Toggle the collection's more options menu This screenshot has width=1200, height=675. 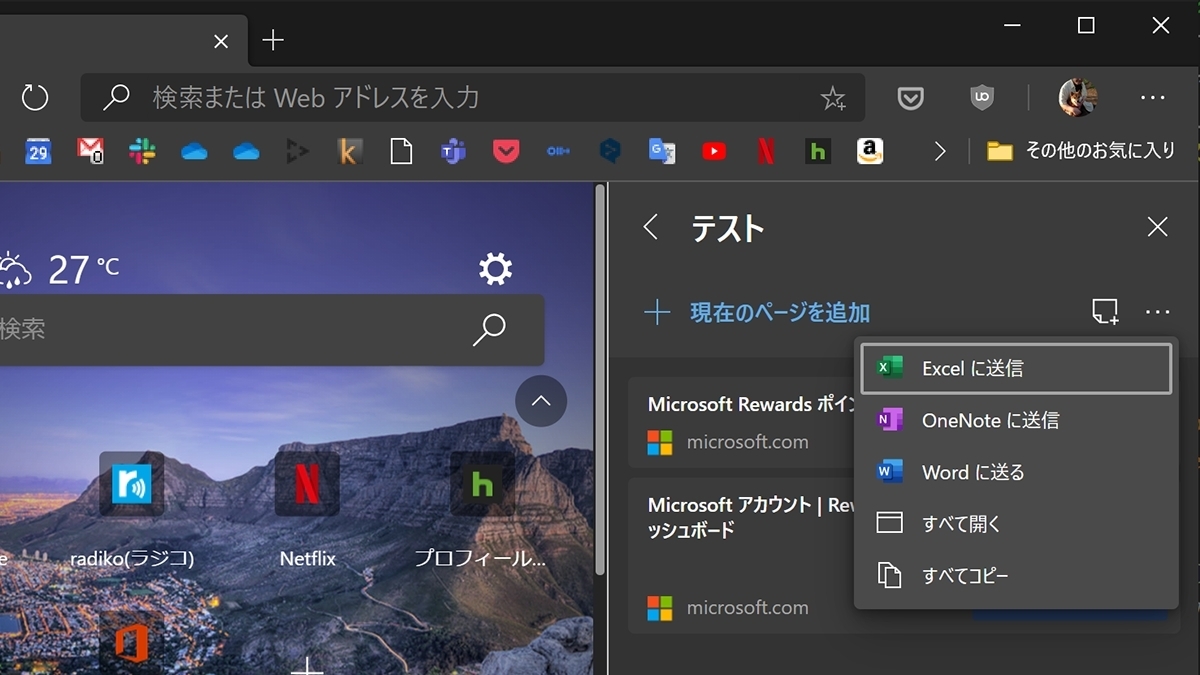[1158, 312]
